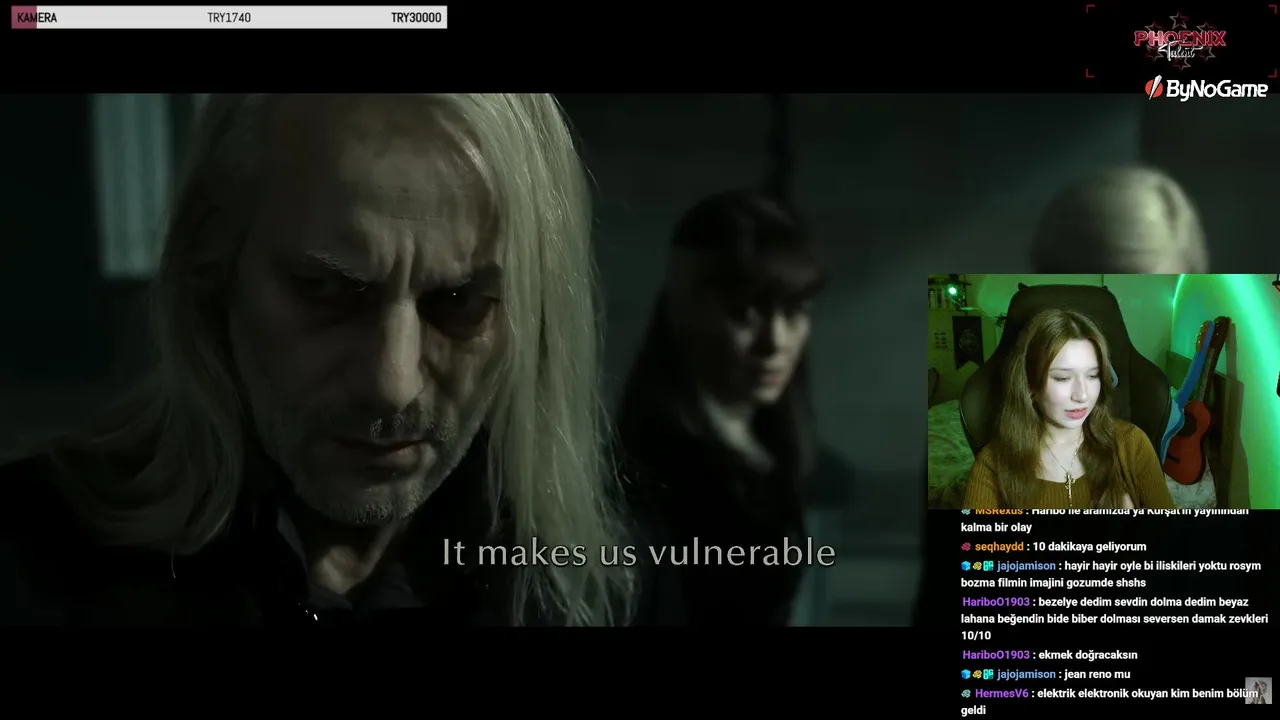This screenshot has height=720, width=1280.
Task: Click username HermesV6 in chat
Action: pos(1001,693)
